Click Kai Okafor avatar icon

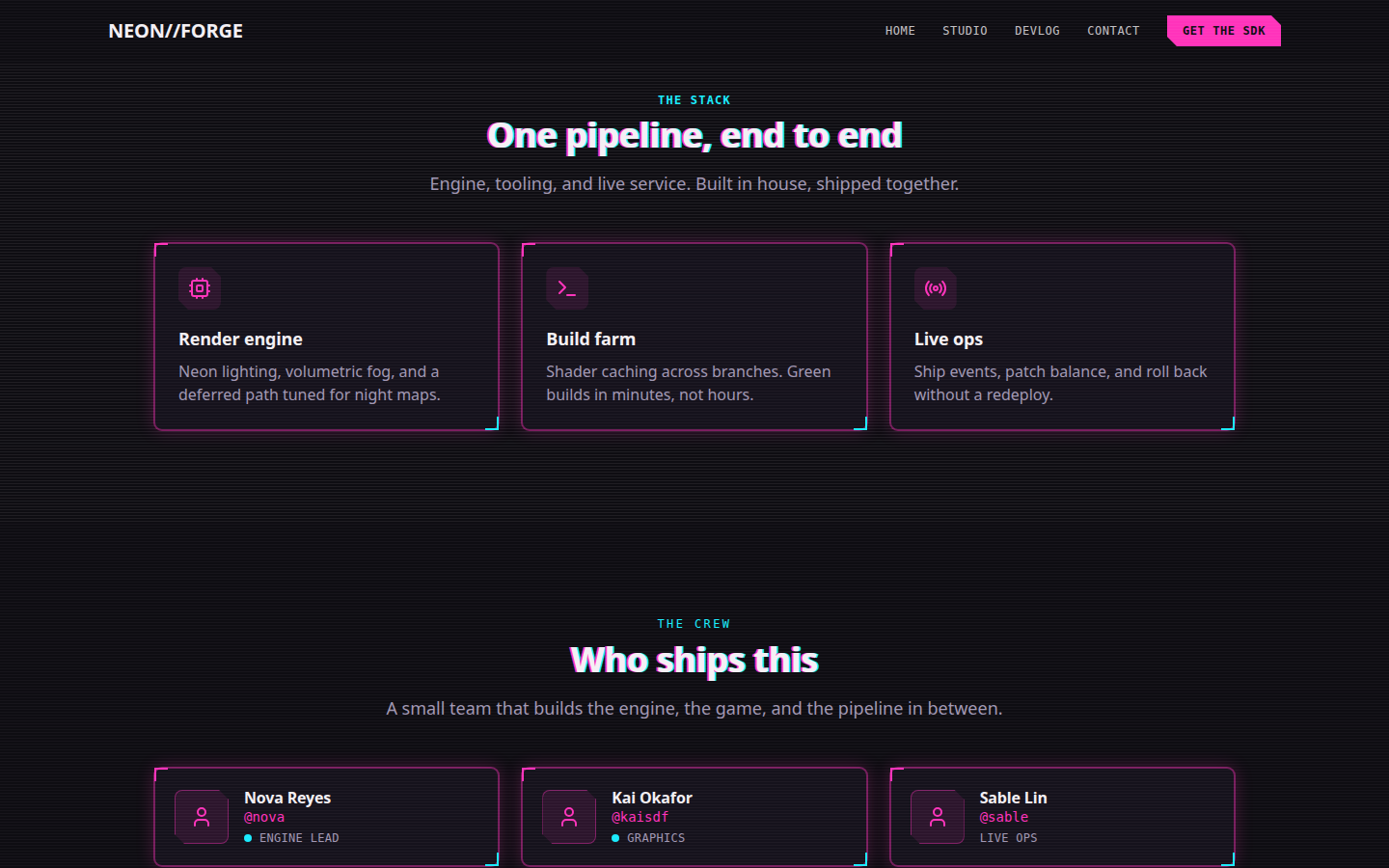(569, 817)
